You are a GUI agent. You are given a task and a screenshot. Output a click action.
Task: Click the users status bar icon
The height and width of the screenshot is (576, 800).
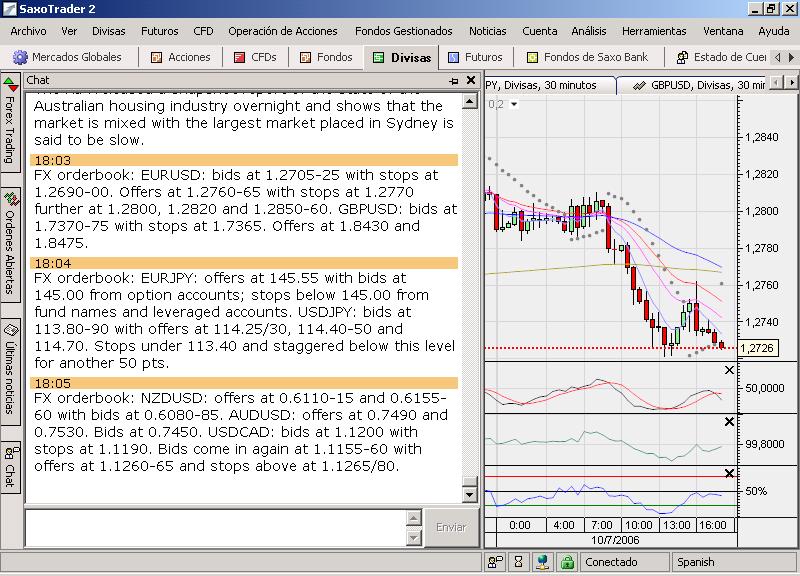click(495, 562)
